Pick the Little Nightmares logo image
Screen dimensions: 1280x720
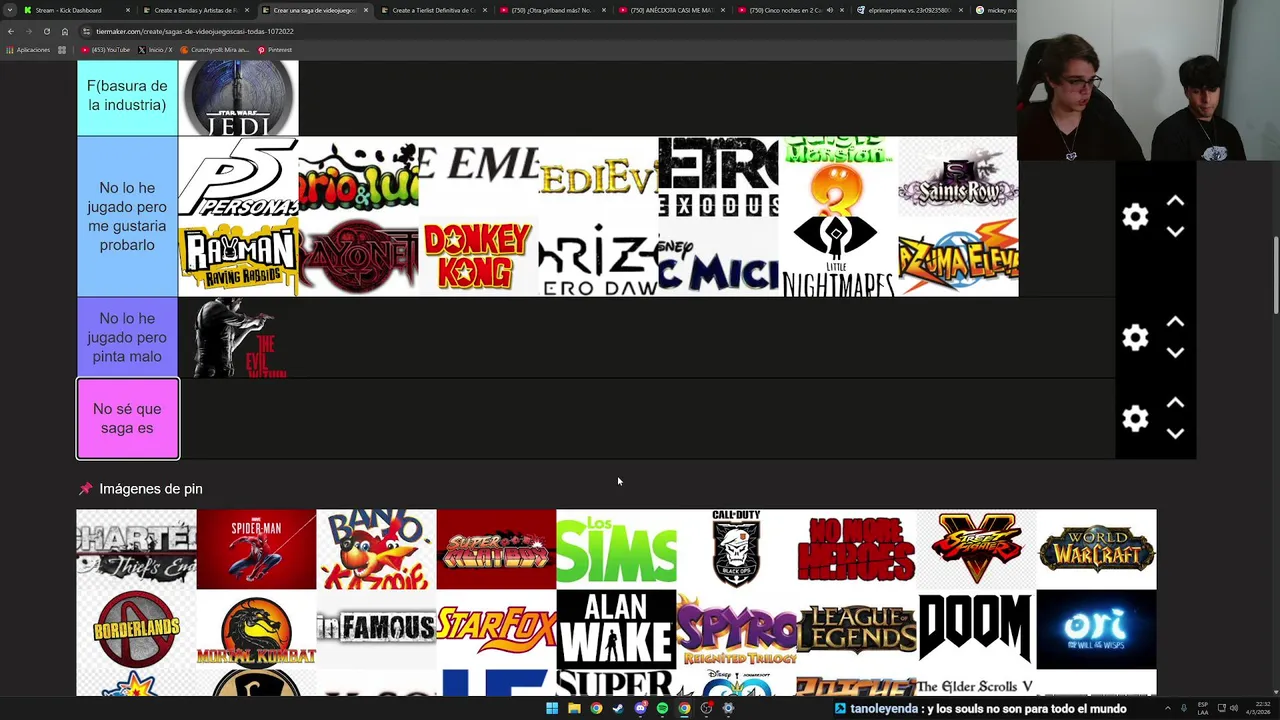pos(838,257)
